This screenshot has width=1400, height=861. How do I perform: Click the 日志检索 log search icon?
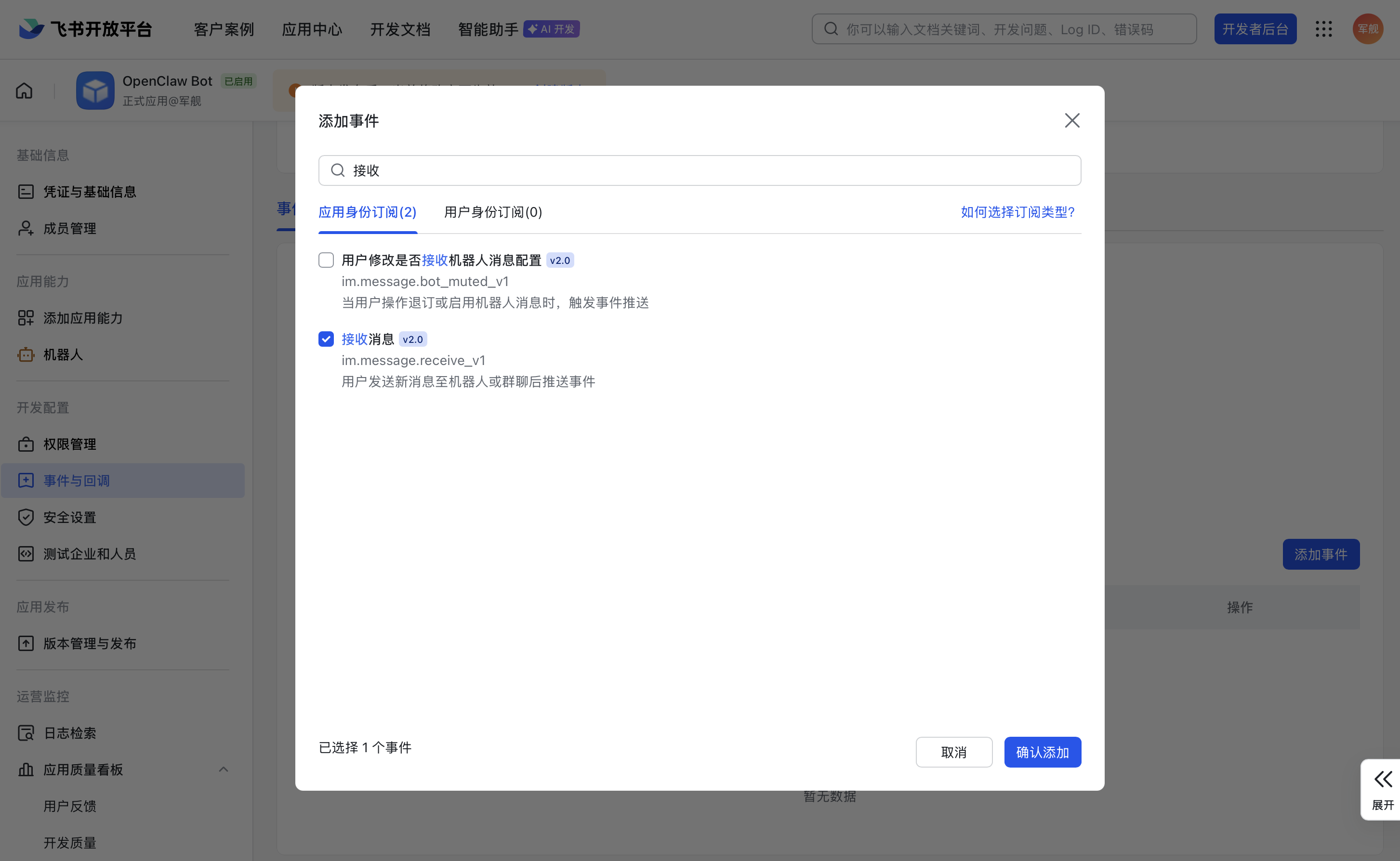[26, 733]
